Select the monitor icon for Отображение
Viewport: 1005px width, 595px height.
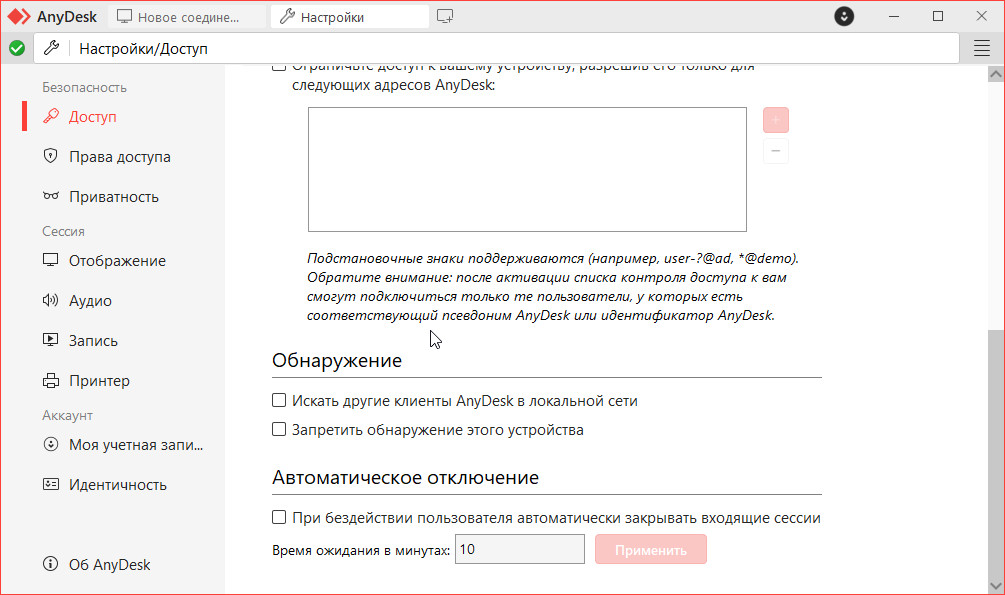click(x=51, y=261)
